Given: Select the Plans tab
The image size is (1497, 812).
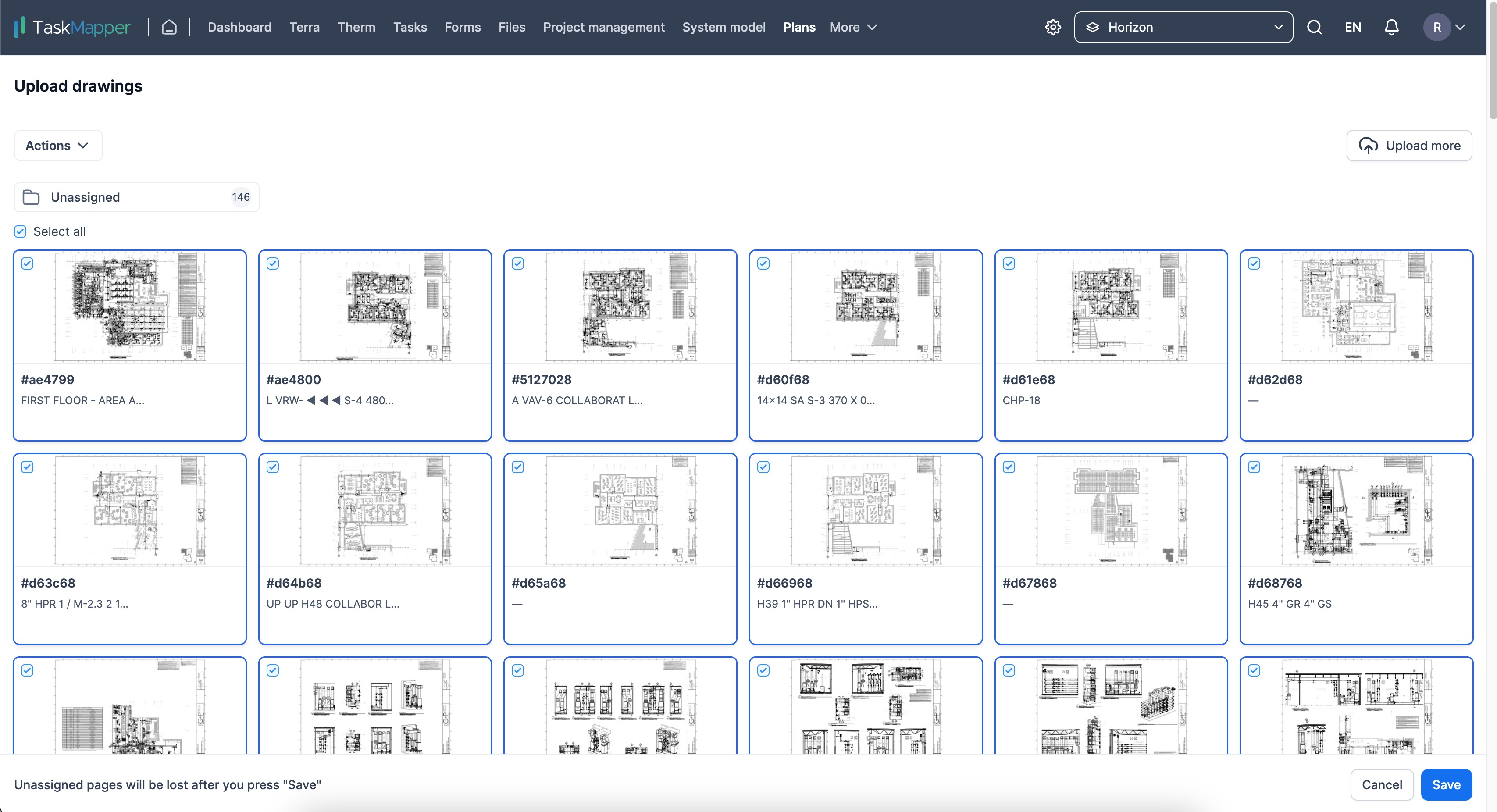Looking at the screenshot, I should [x=799, y=27].
